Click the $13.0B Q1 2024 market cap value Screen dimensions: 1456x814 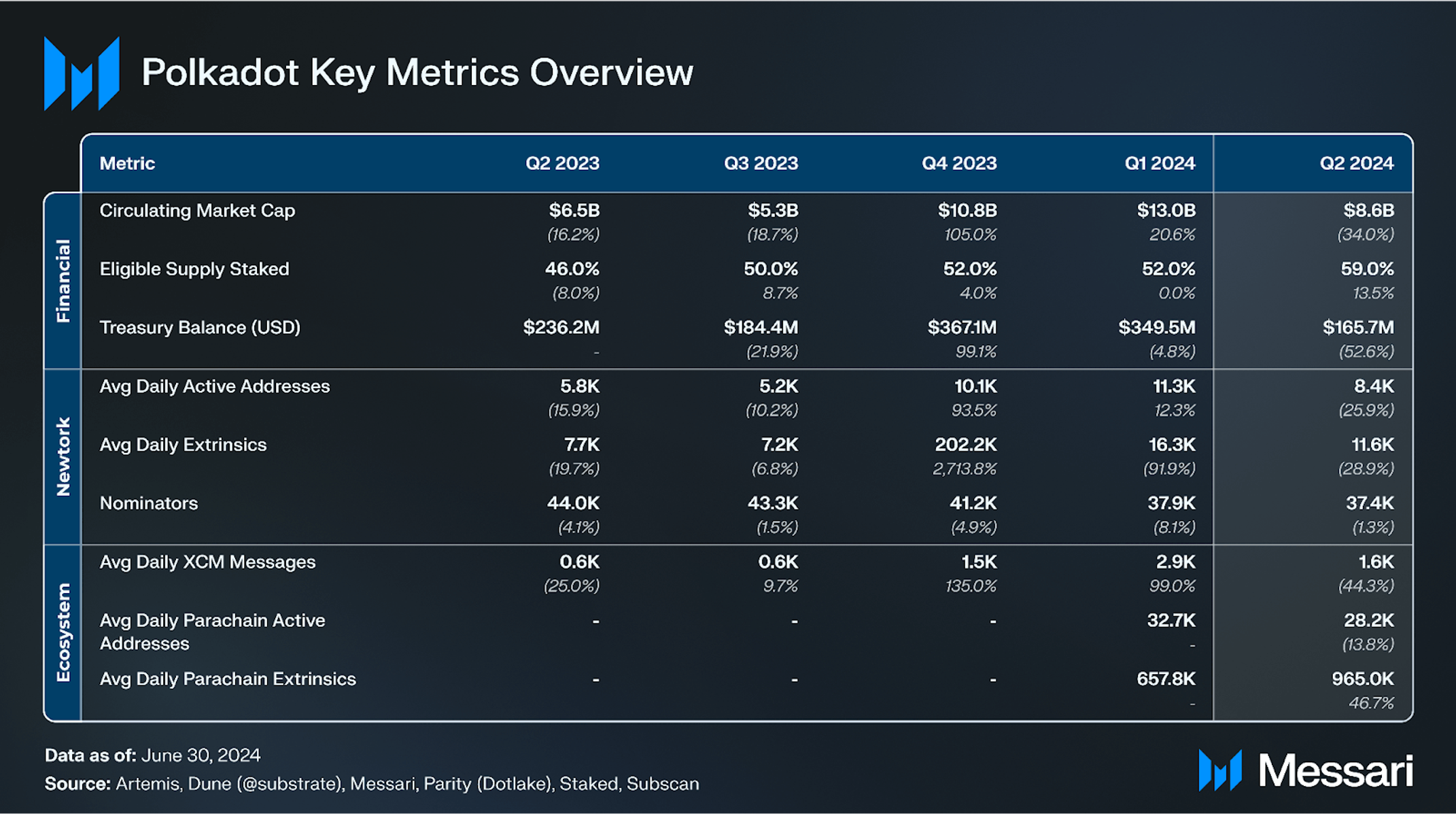(1166, 211)
